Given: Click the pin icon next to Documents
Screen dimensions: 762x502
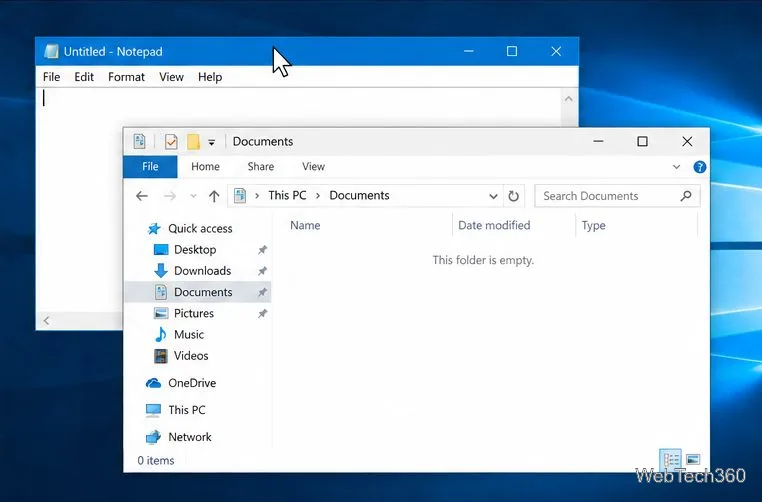Looking at the screenshot, I should [262, 292].
